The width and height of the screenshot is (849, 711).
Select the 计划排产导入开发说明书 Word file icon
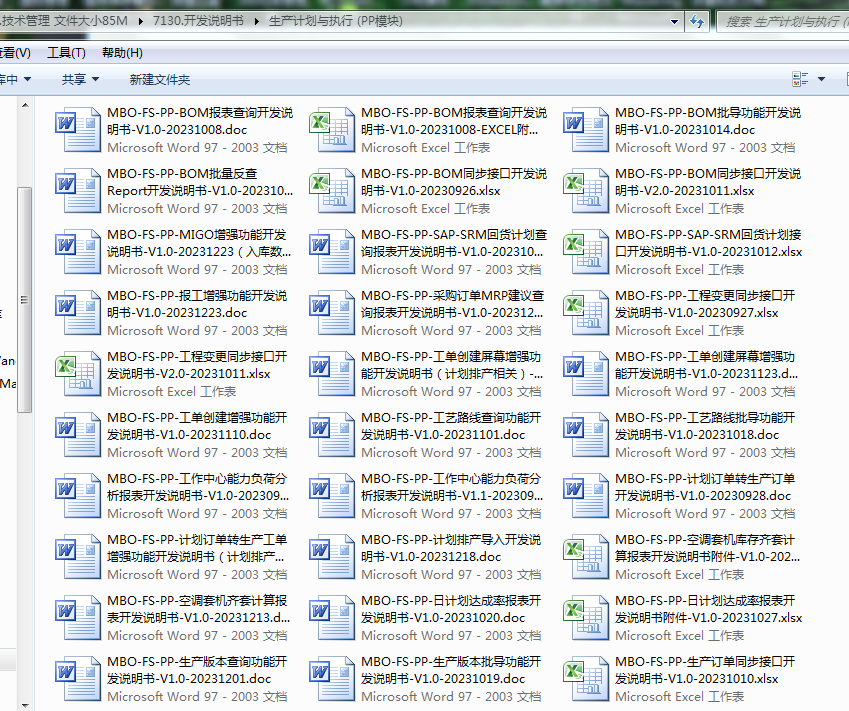point(332,557)
